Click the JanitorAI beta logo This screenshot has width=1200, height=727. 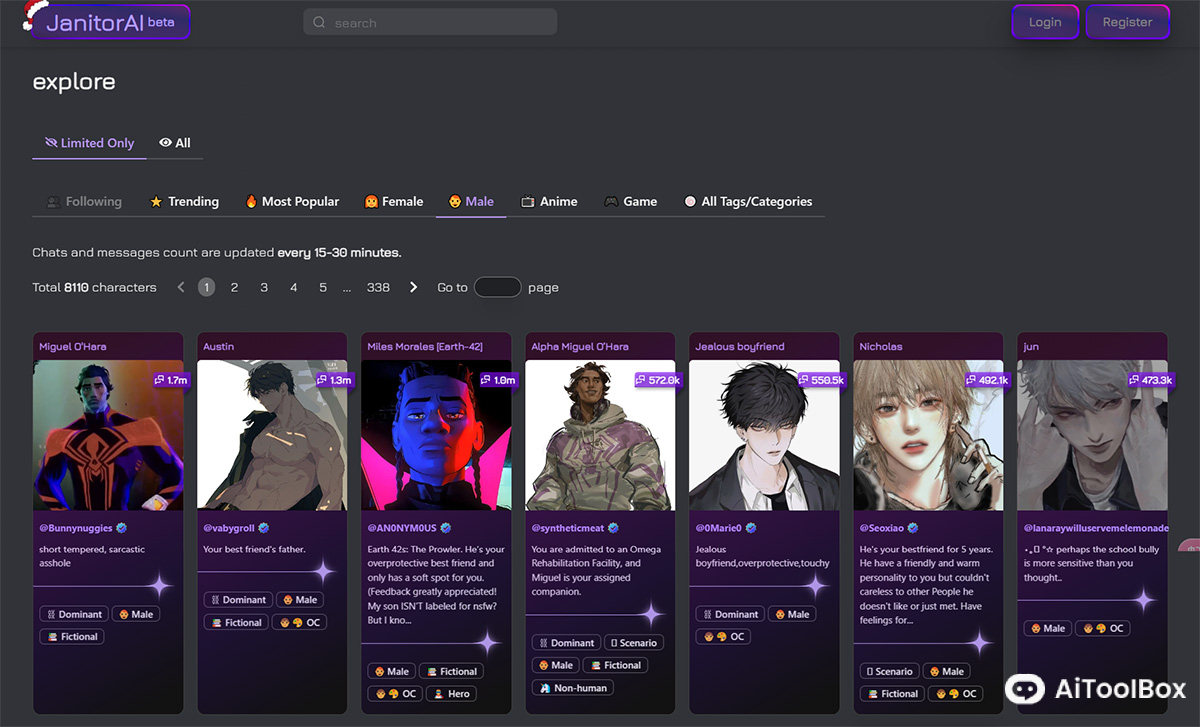click(x=110, y=22)
